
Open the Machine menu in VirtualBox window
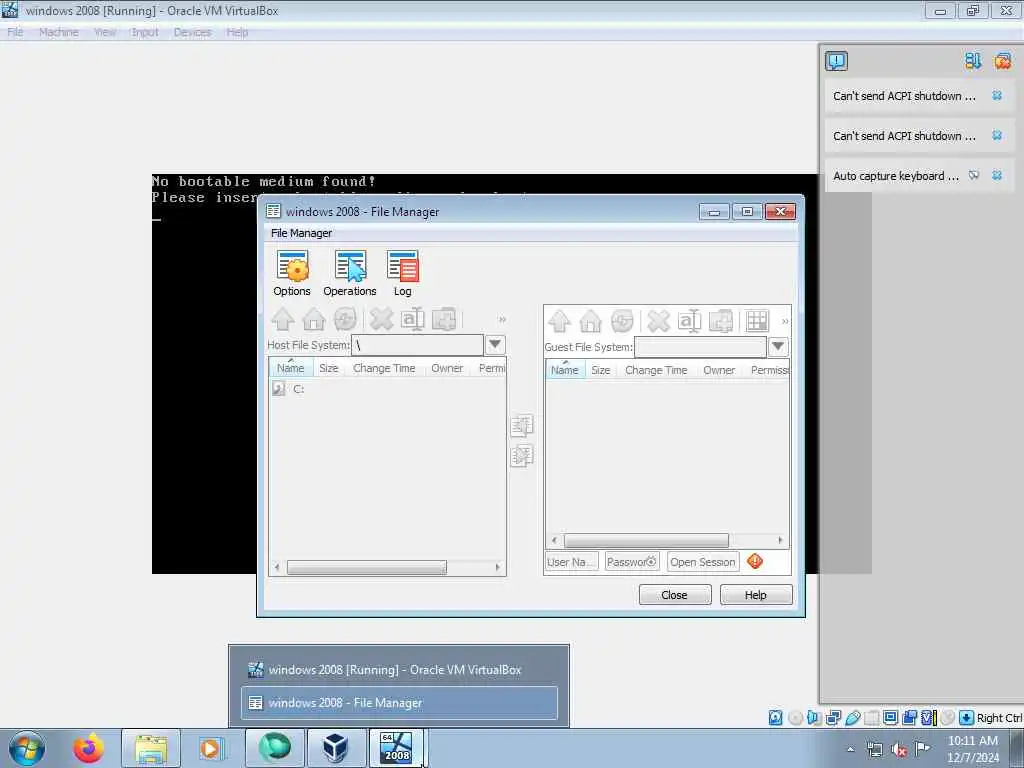[x=58, y=32]
